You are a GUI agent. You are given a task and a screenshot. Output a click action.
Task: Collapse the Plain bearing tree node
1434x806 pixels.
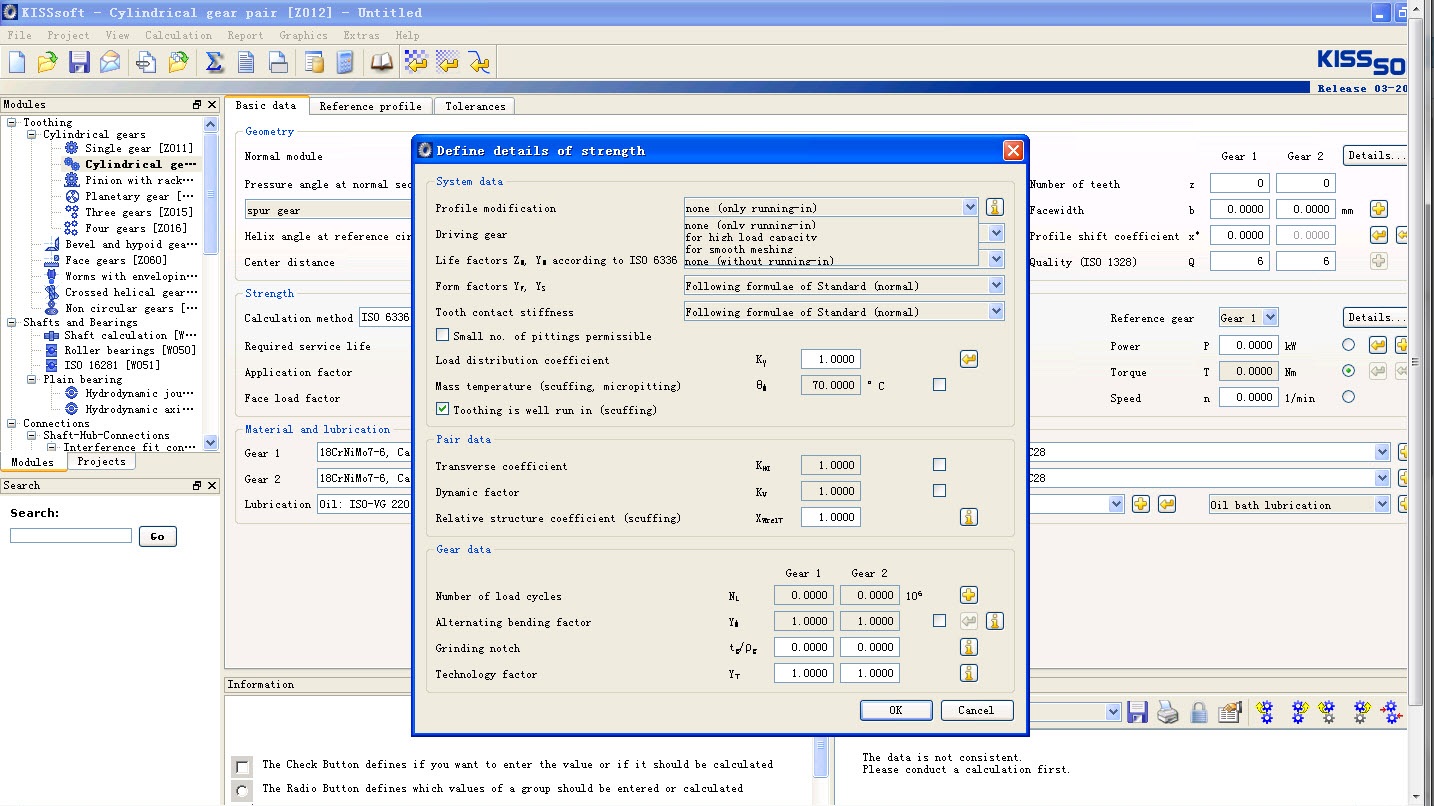tap(32, 379)
